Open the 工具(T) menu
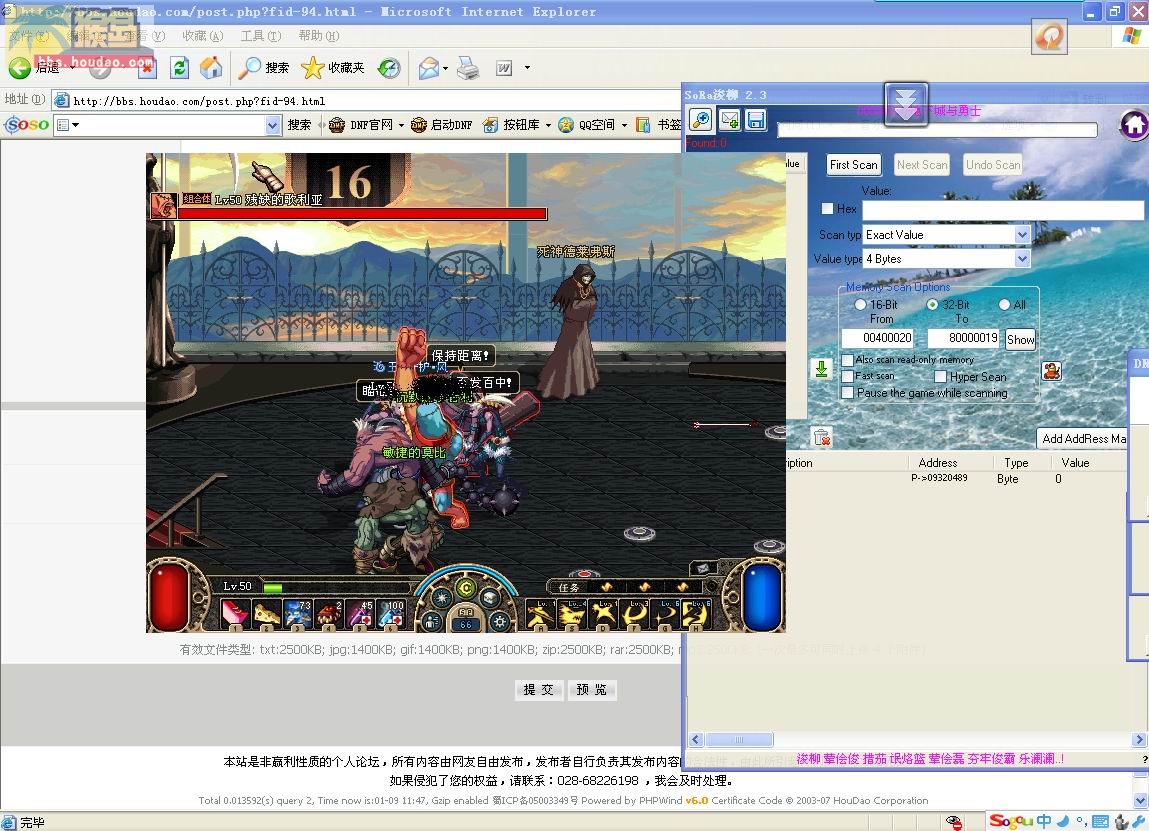 pos(261,35)
